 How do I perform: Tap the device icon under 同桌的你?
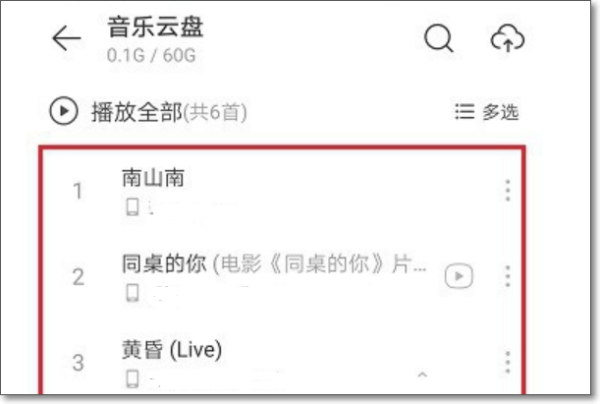(x=132, y=293)
